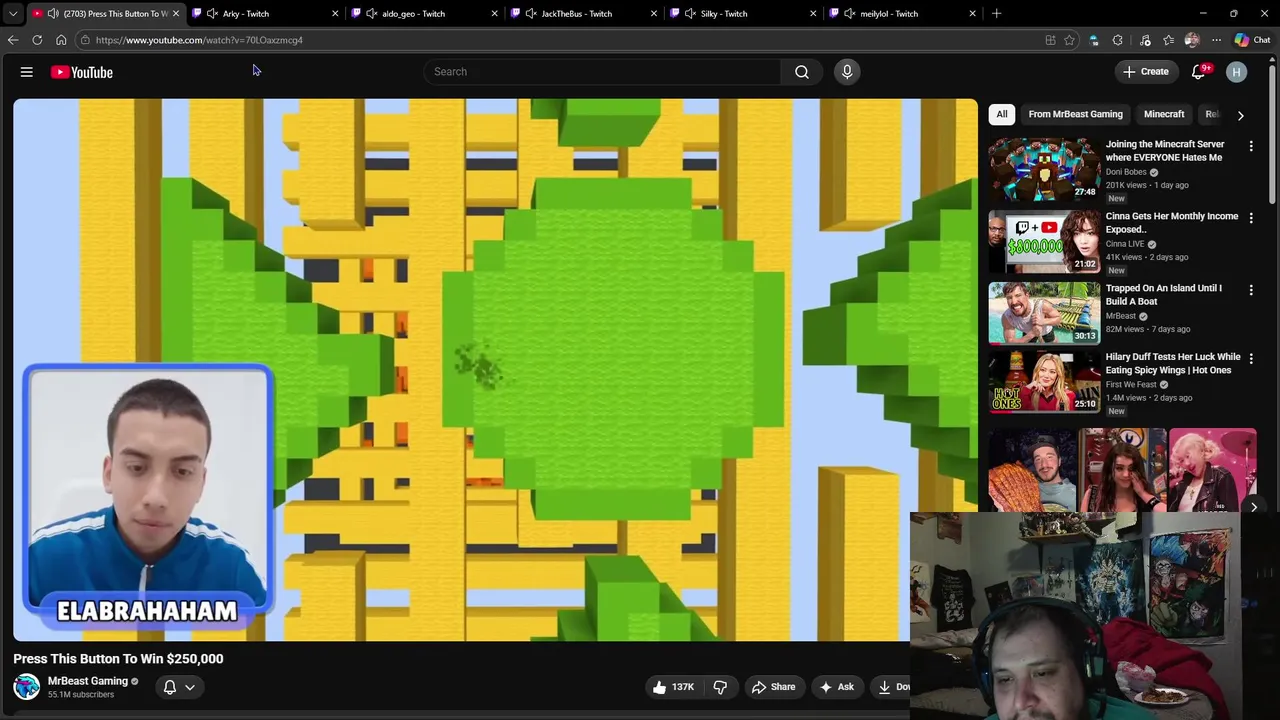Unmute the Silky Twitch tab
Viewport: 1280px width, 720px height.
690,13
